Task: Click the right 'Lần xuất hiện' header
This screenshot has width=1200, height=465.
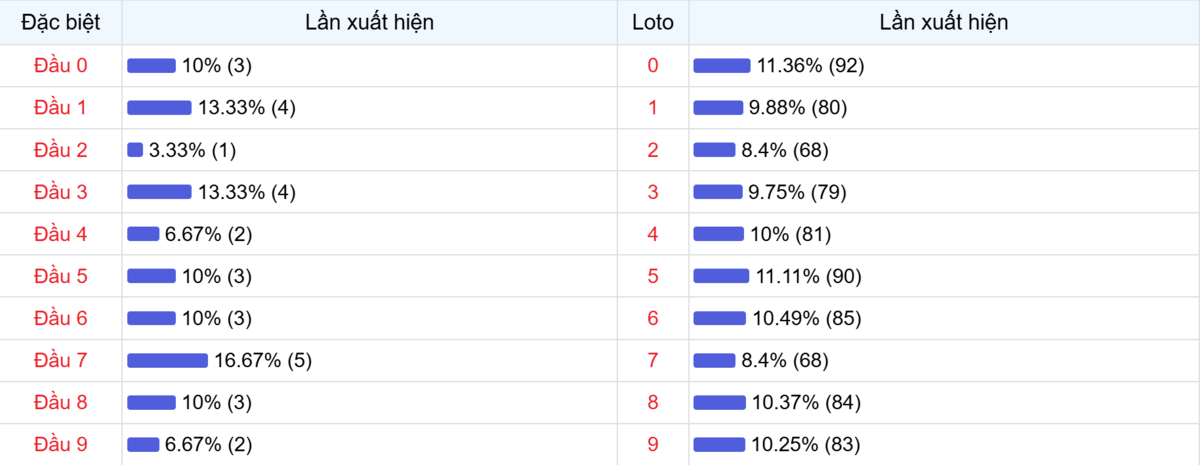Action: click(943, 22)
